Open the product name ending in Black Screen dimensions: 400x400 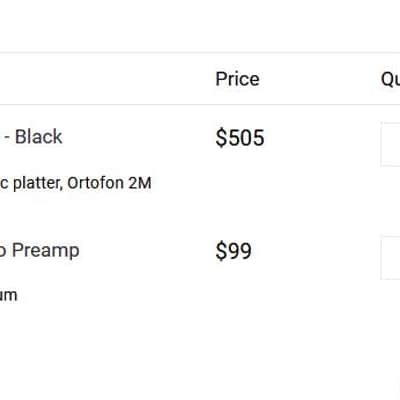click(x=31, y=137)
